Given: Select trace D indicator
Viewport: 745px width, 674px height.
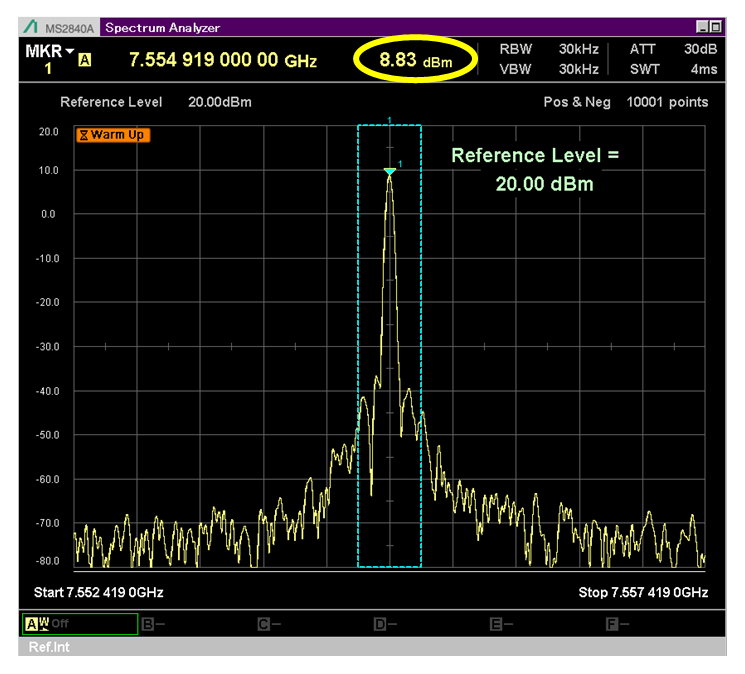Looking at the screenshot, I should point(381,624).
